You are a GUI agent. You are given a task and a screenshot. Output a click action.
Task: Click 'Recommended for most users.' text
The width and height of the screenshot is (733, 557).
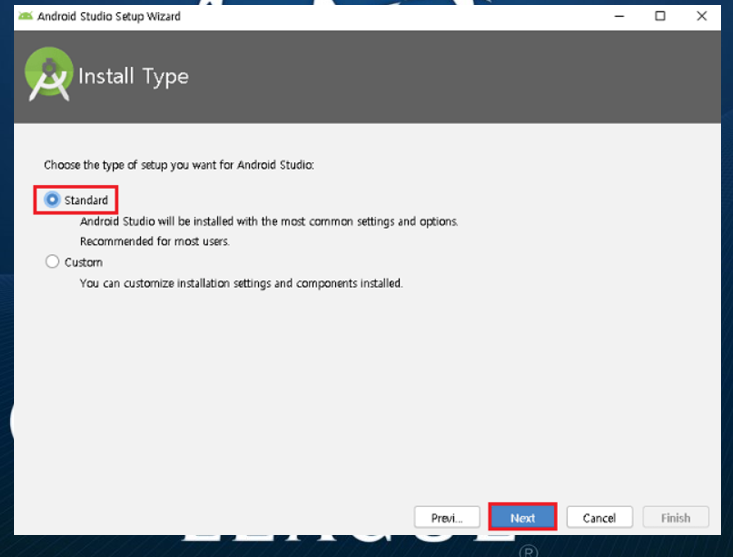[155, 241]
